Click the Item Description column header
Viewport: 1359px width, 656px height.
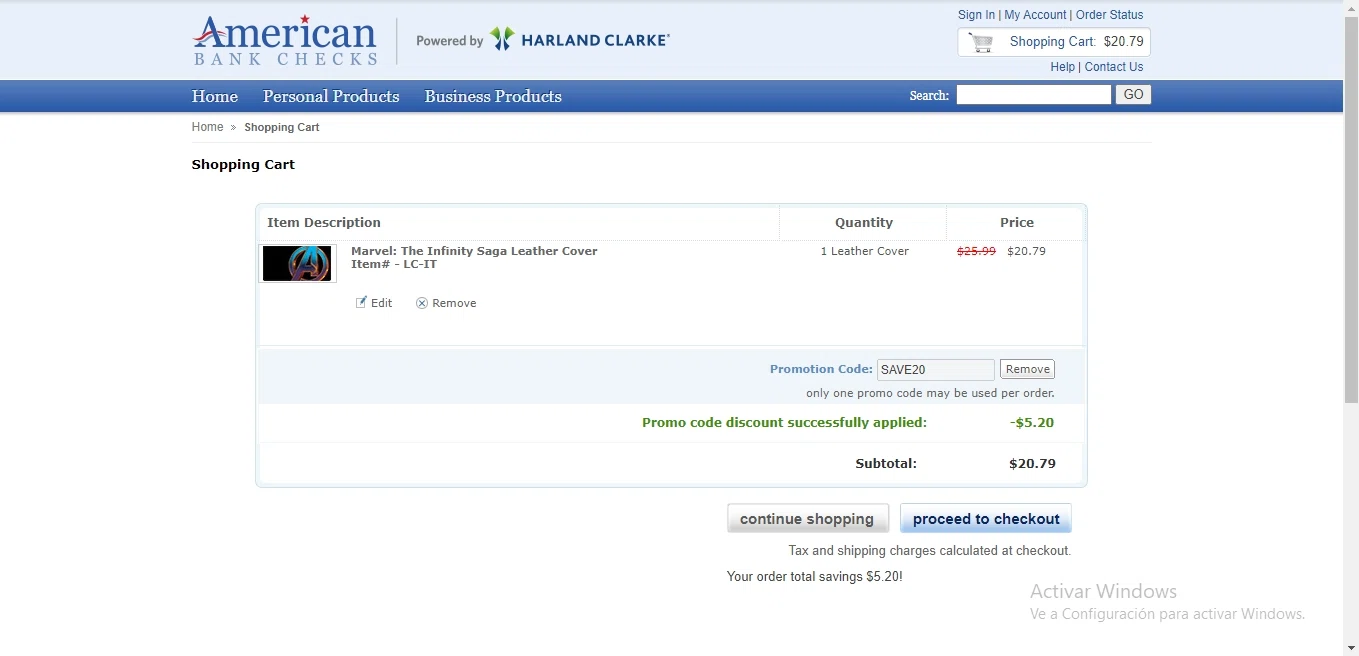click(x=324, y=222)
